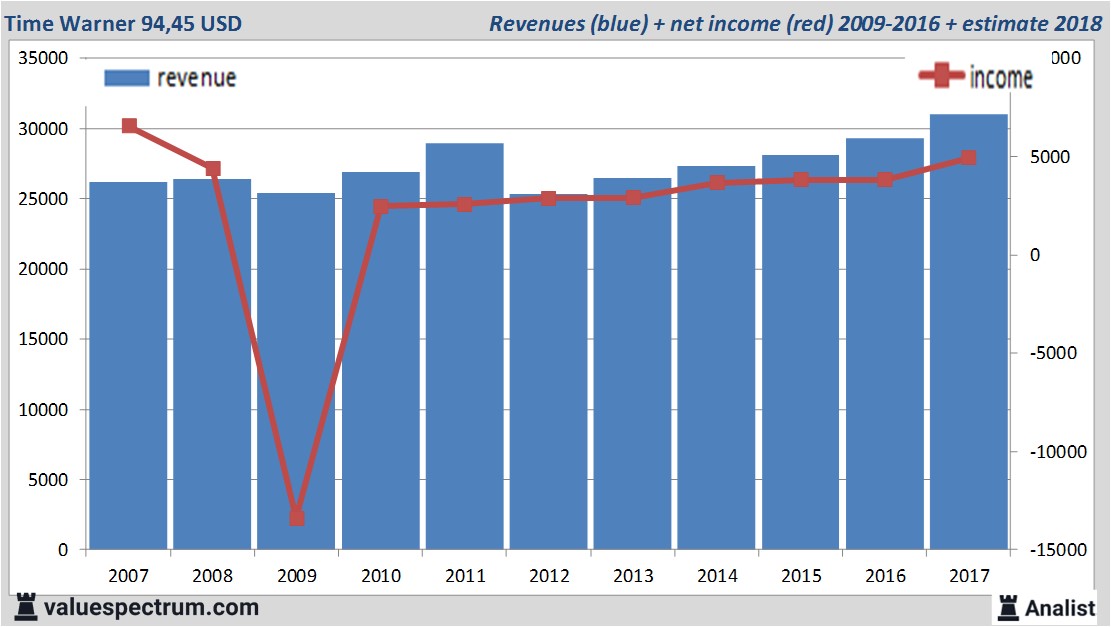This screenshot has height=627, width=1111.
Task: Click the 2007 income data point
Action: (129, 126)
